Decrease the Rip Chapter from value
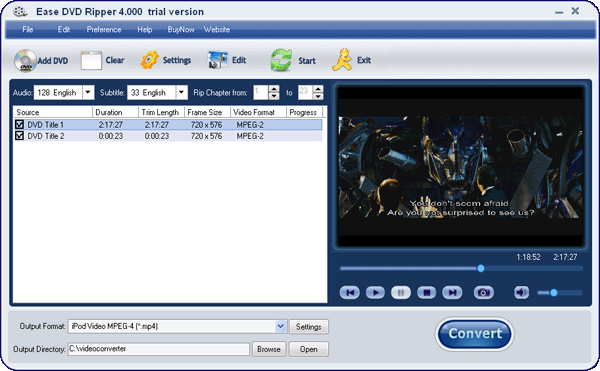 (x=274, y=96)
